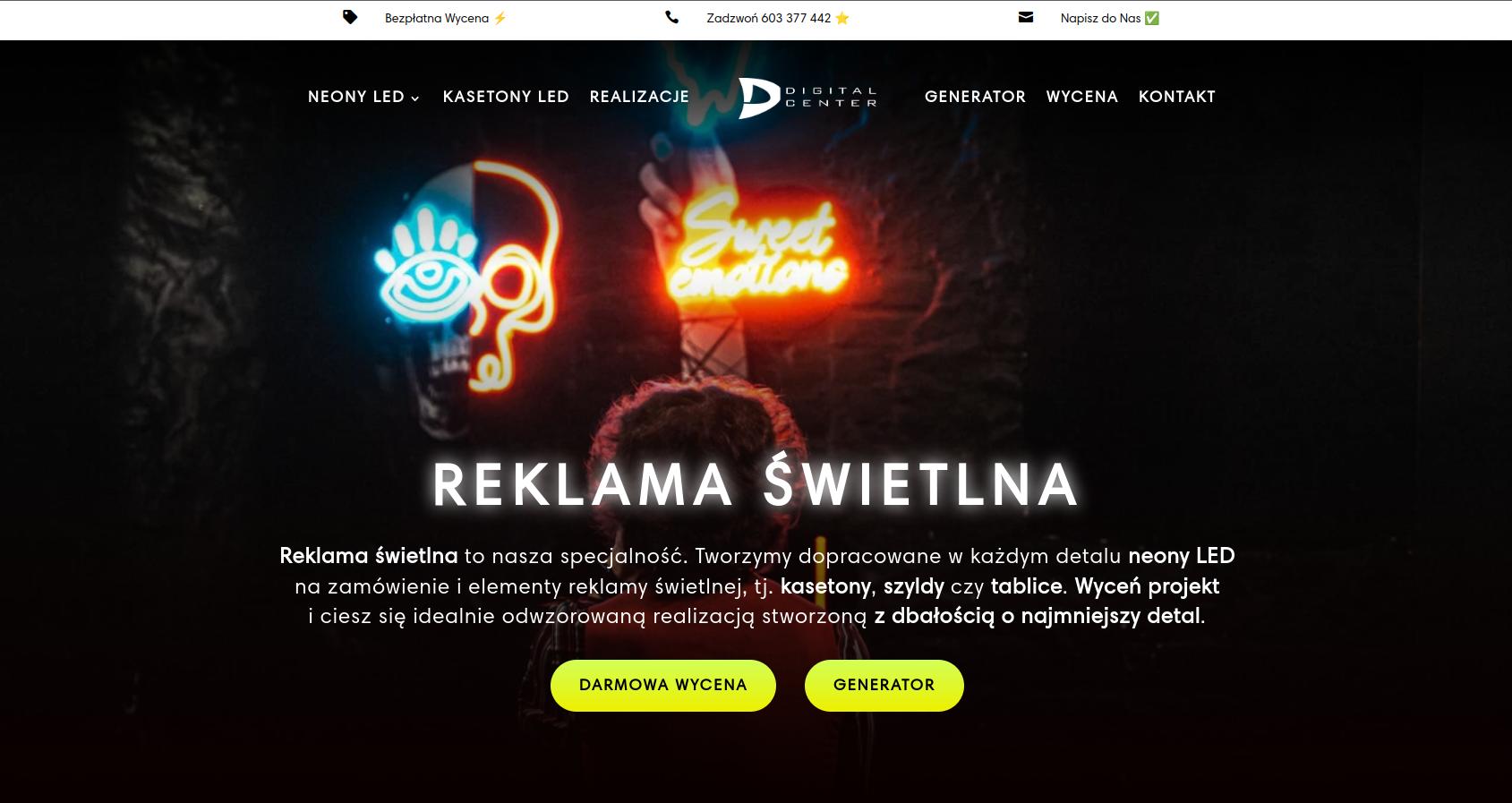Viewport: 1512px width, 803px height.
Task: Click Zadzwoń 603 377 442 link
Action: pos(768,18)
